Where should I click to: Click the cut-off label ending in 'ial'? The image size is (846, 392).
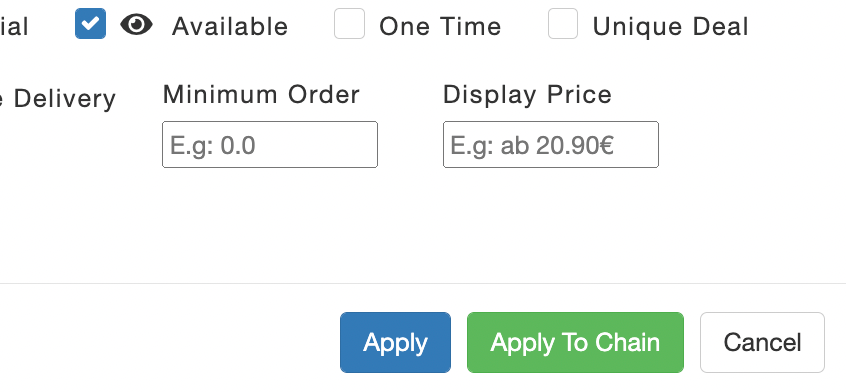coord(14,26)
